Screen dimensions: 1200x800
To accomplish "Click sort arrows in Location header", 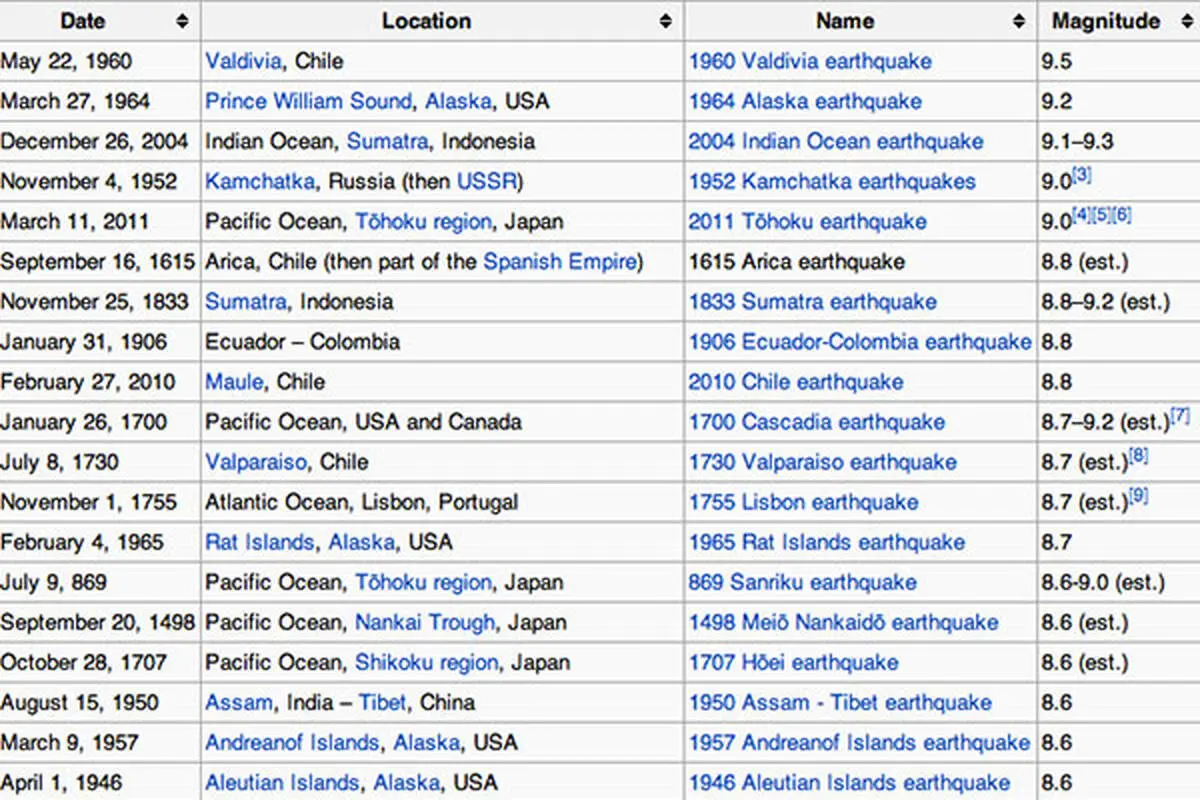I will pyautogui.click(x=666, y=21).
